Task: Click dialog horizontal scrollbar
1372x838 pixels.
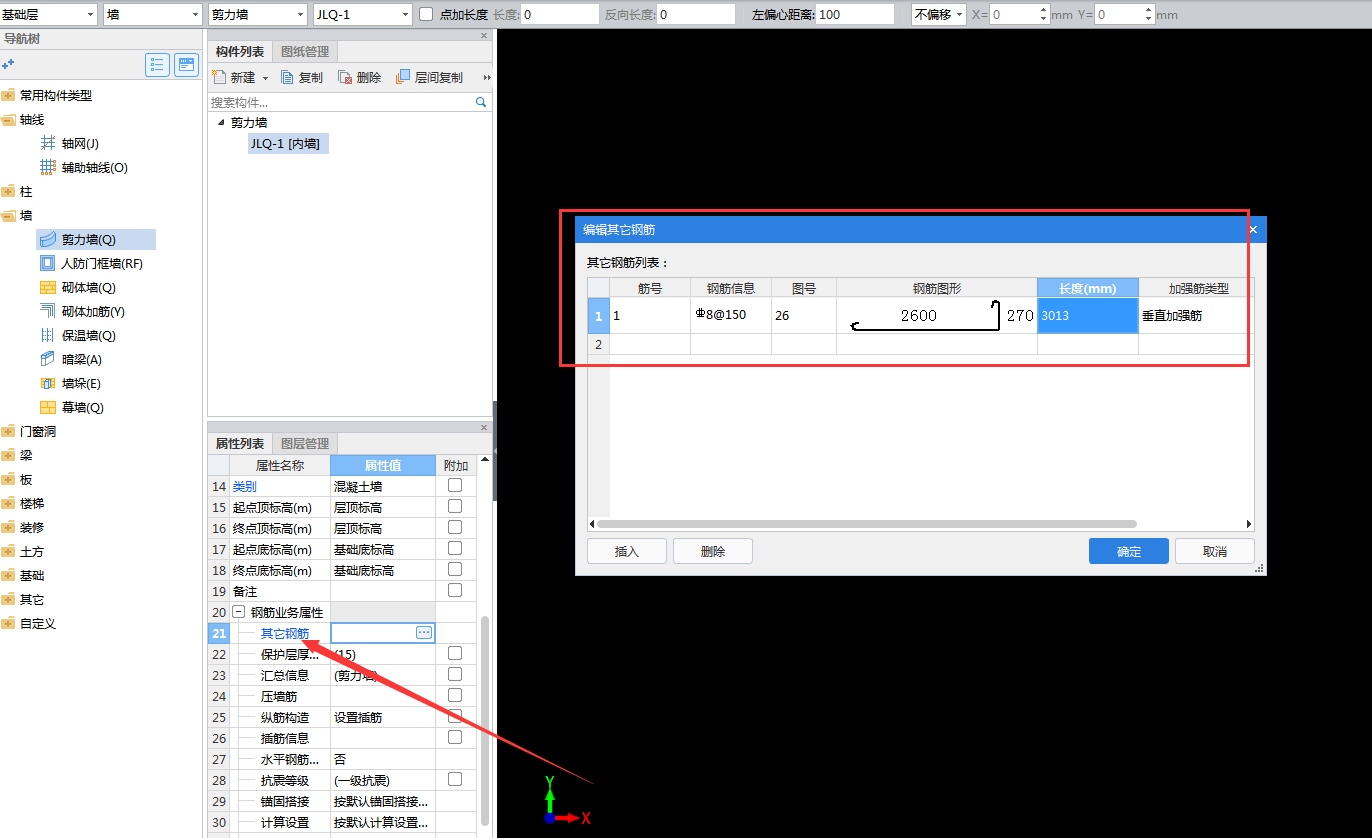Action: 866,524
